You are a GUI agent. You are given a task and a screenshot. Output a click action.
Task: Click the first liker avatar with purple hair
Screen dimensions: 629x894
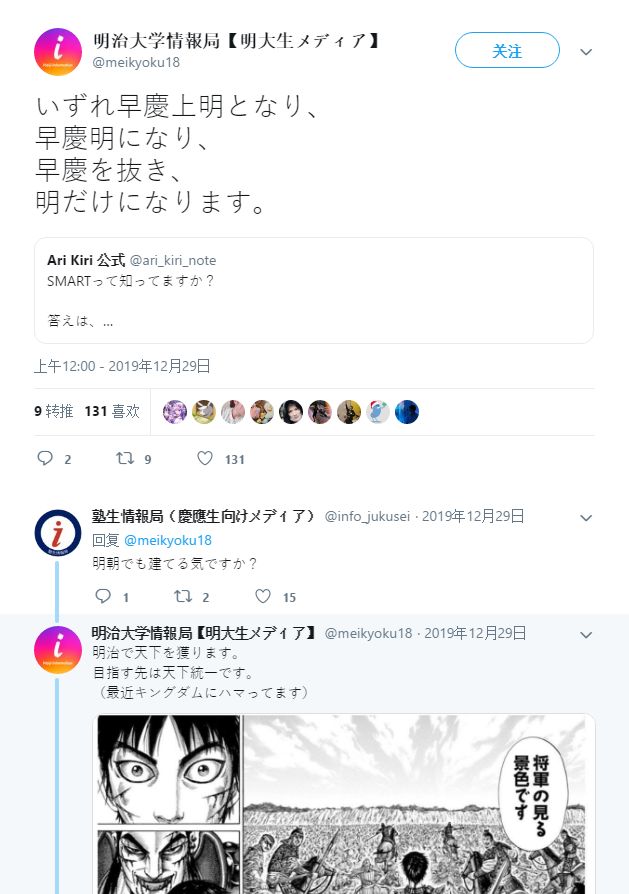(x=175, y=412)
